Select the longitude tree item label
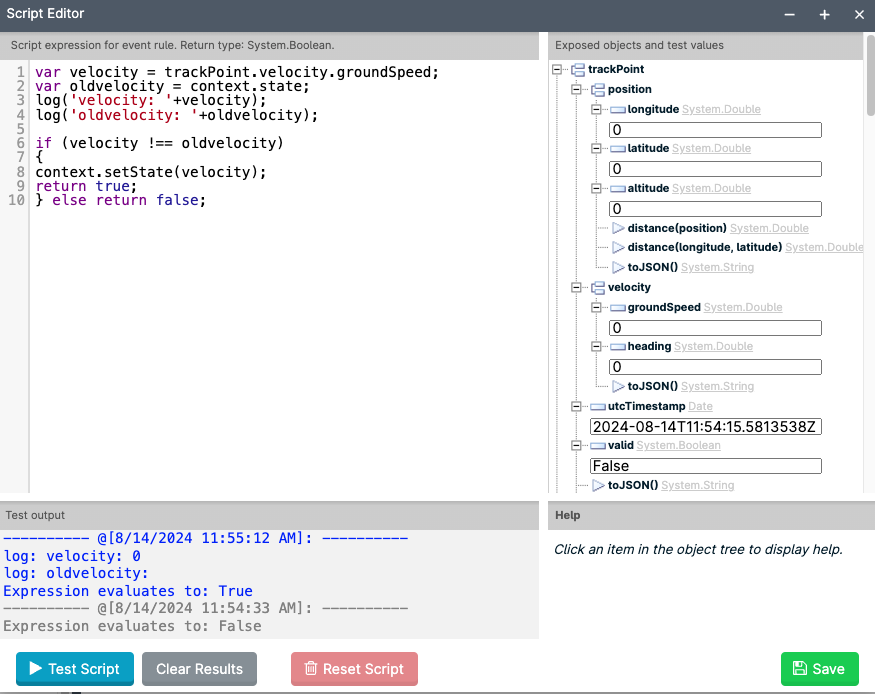The image size is (875, 694). (x=653, y=109)
